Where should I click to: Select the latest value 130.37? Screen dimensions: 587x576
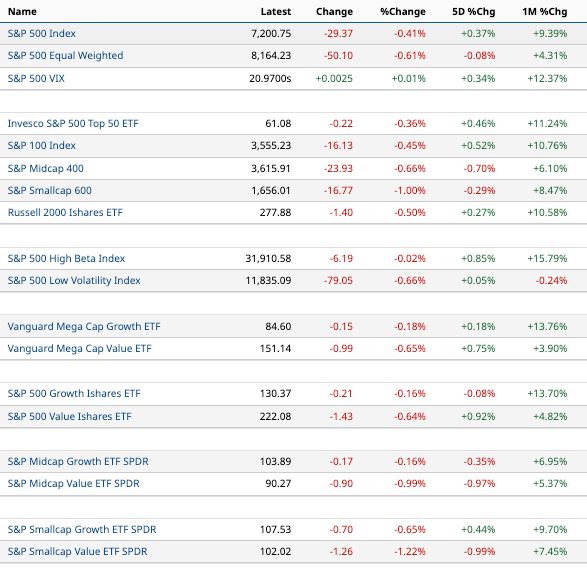[x=275, y=393]
